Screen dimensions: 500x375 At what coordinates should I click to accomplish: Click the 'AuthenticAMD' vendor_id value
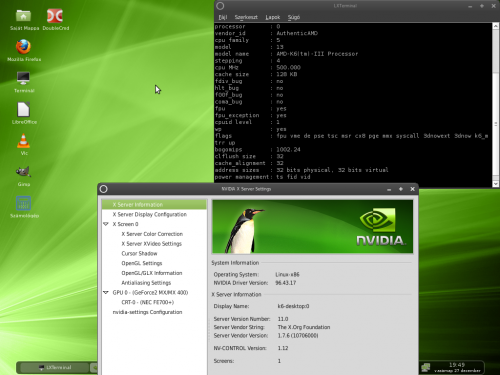(297, 33)
